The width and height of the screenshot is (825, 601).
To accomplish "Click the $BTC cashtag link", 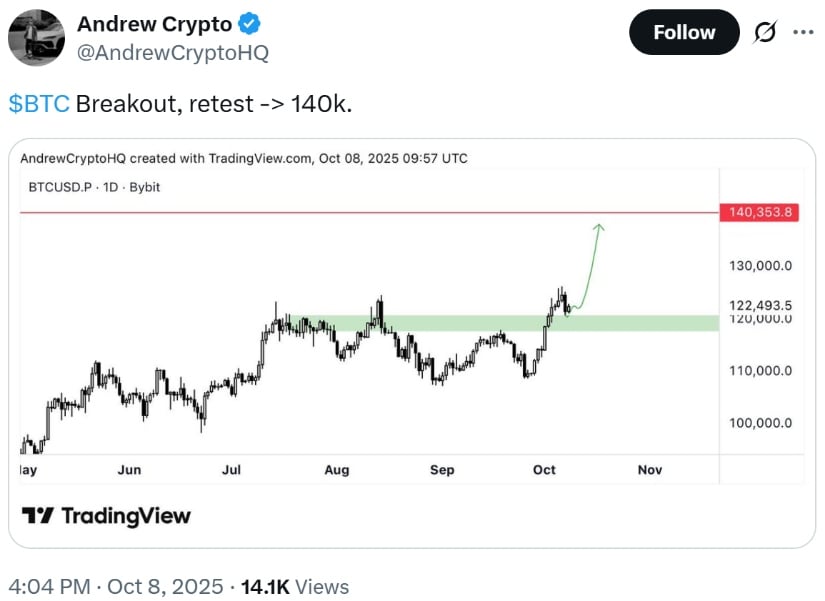I will (x=39, y=104).
